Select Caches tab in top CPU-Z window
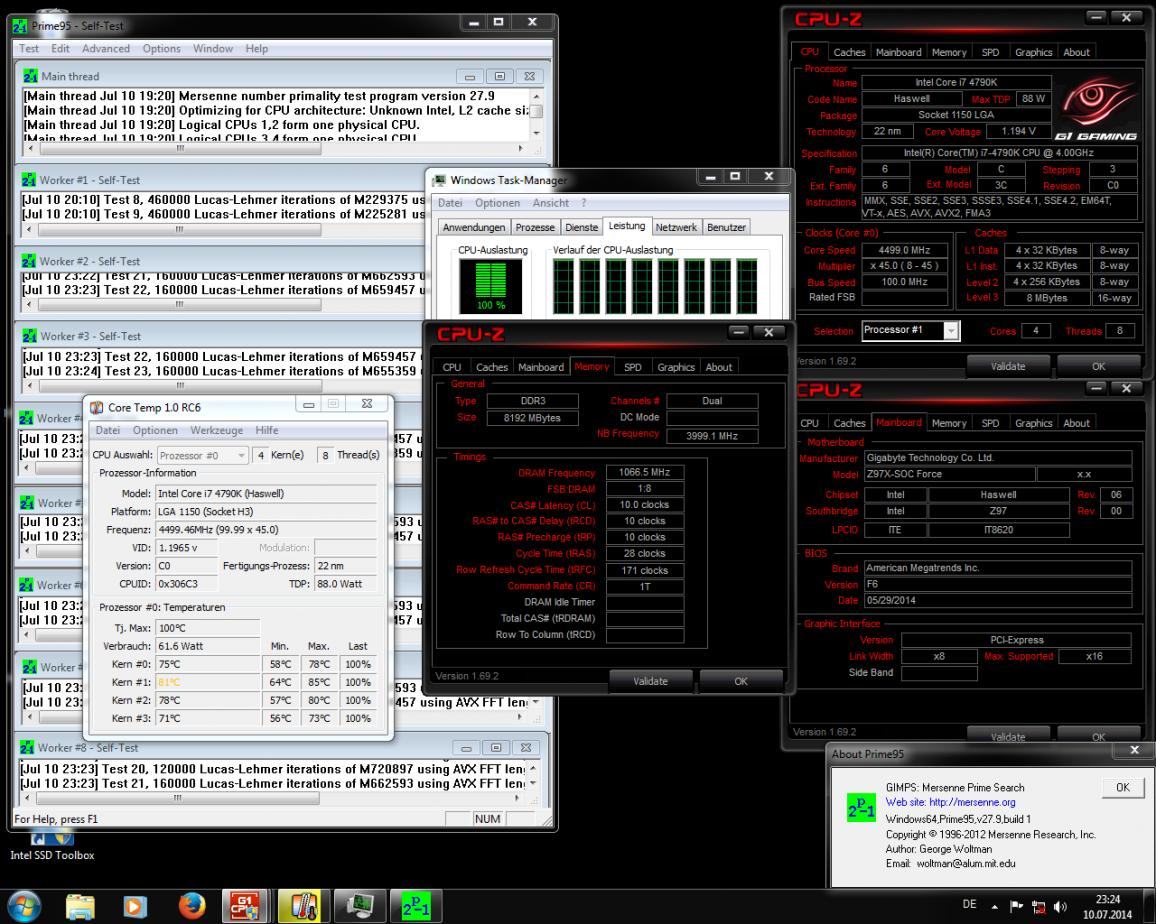Screen dimensions: 1156x924 click(849, 52)
